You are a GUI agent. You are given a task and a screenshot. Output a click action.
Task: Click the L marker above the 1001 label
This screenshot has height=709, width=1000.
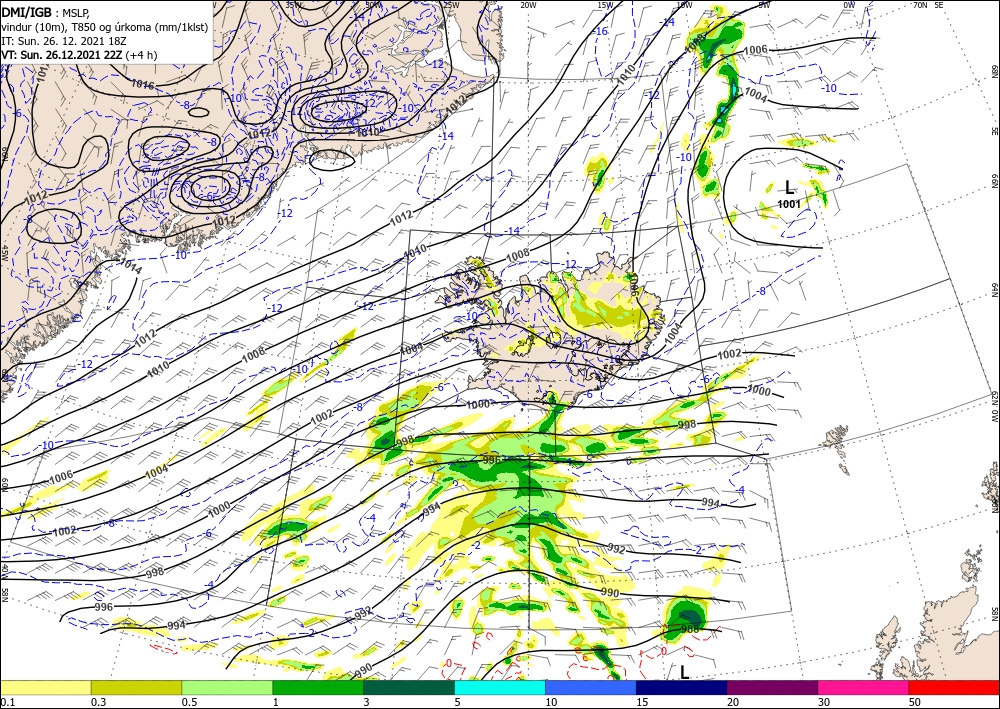click(x=789, y=187)
